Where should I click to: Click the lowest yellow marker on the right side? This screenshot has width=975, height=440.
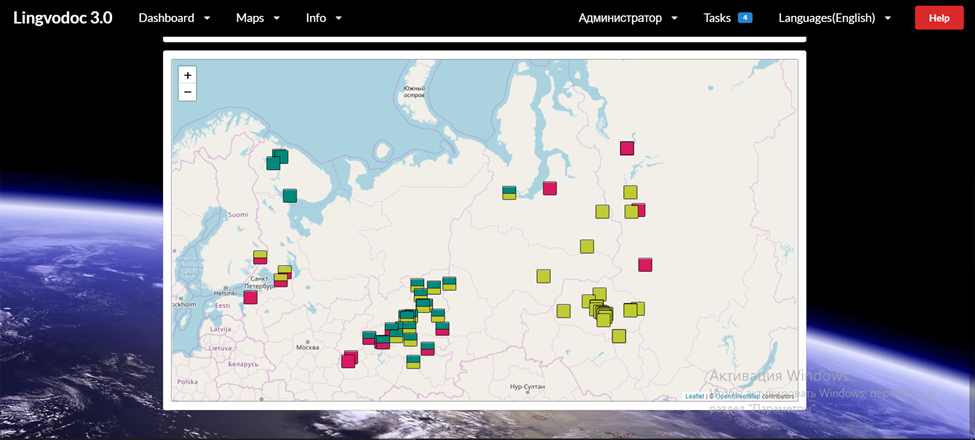(x=619, y=336)
